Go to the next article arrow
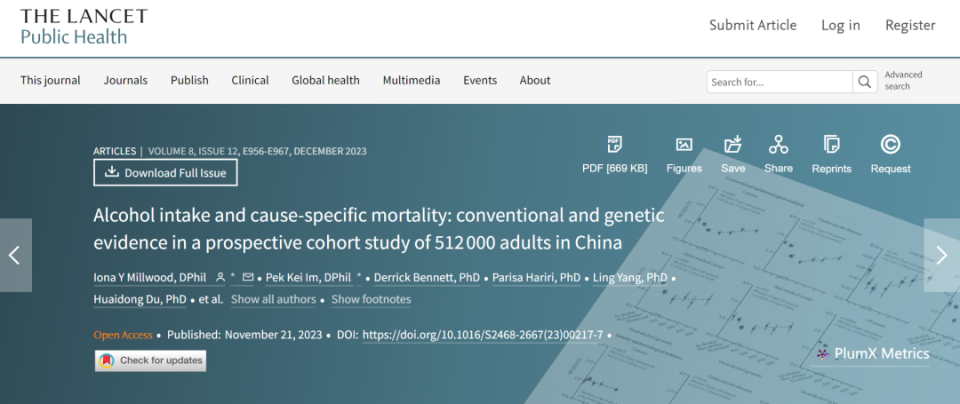The image size is (960, 404). (x=942, y=255)
